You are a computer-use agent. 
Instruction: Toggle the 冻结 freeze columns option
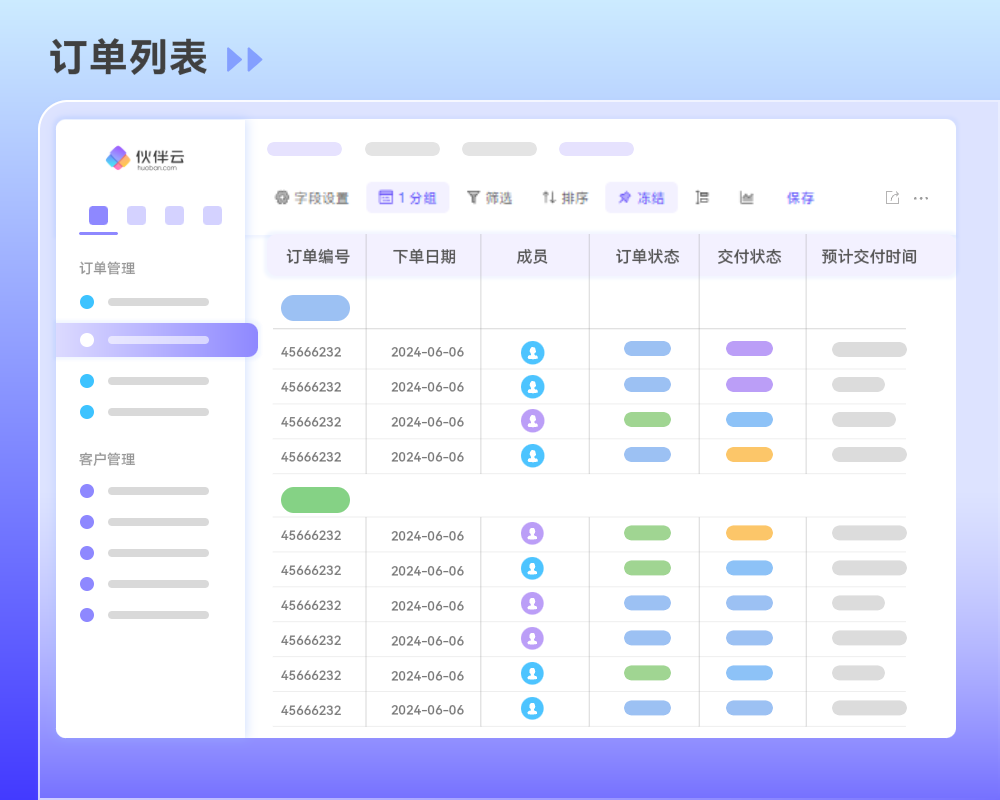click(x=640, y=197)
